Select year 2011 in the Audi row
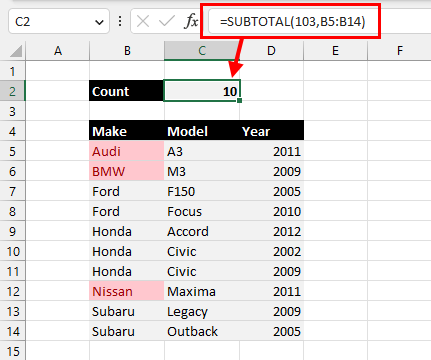Screen dimensions: 431x360 coord(271,151)
